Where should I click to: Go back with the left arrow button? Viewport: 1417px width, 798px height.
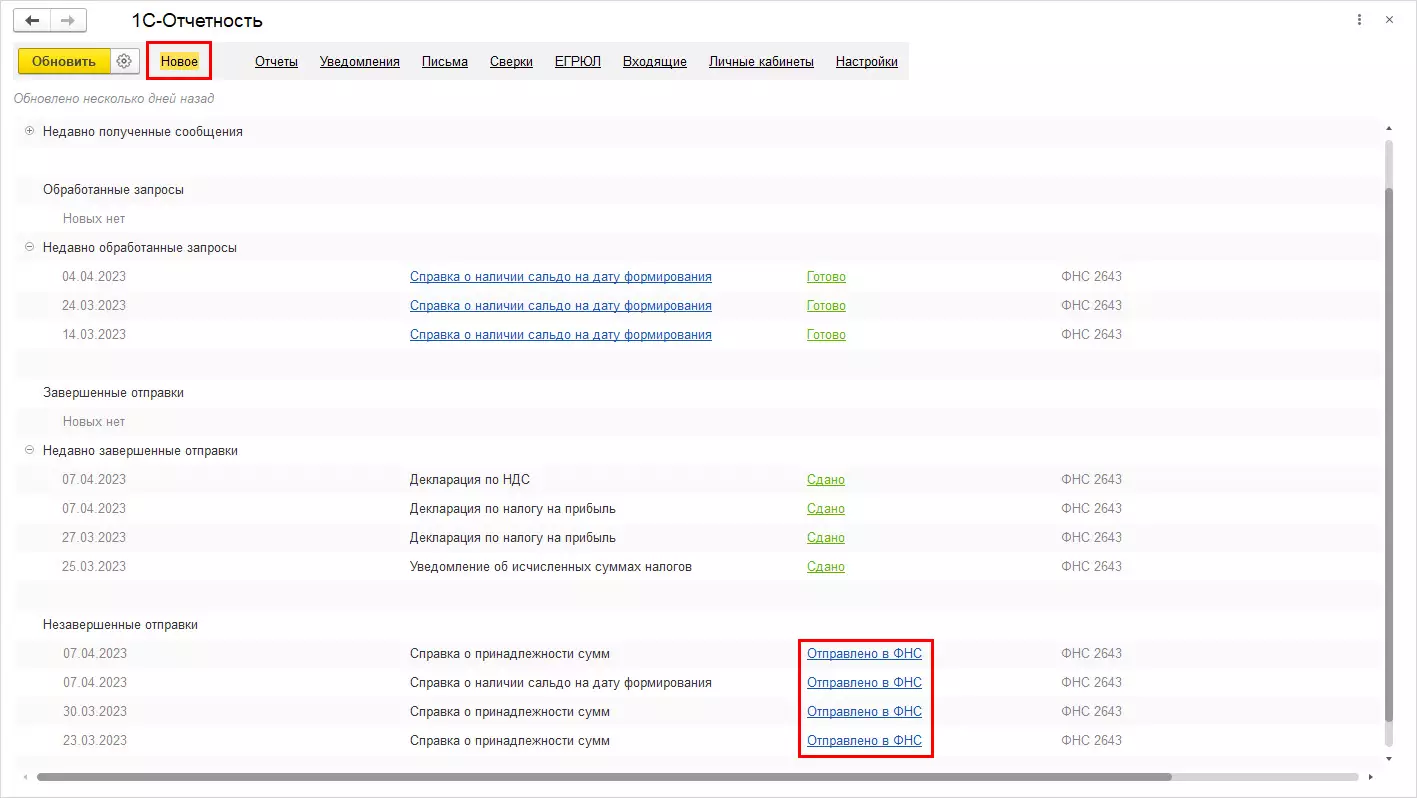[32, 20]
